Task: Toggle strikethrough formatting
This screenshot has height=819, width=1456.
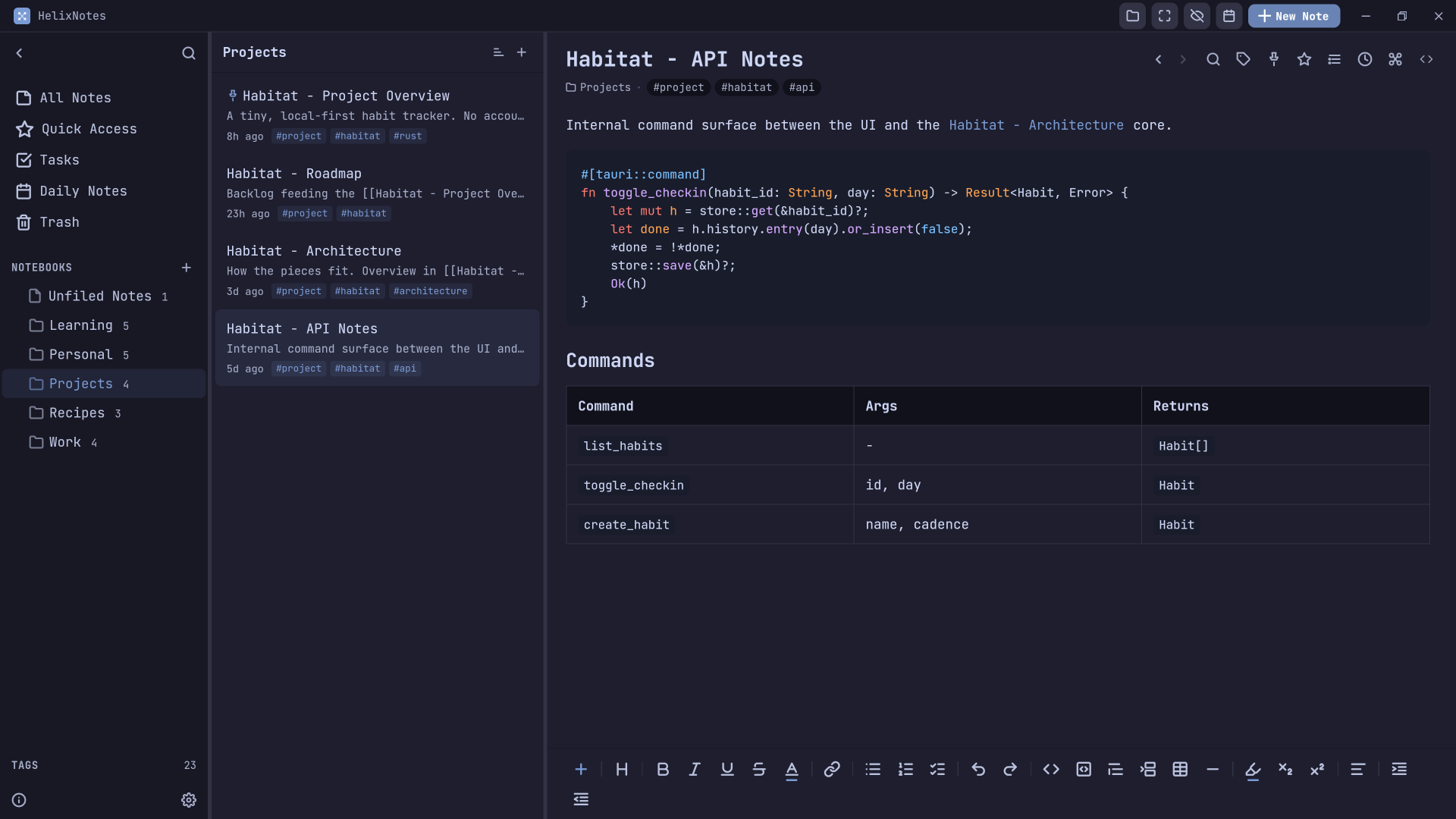Action: (759, 770)
